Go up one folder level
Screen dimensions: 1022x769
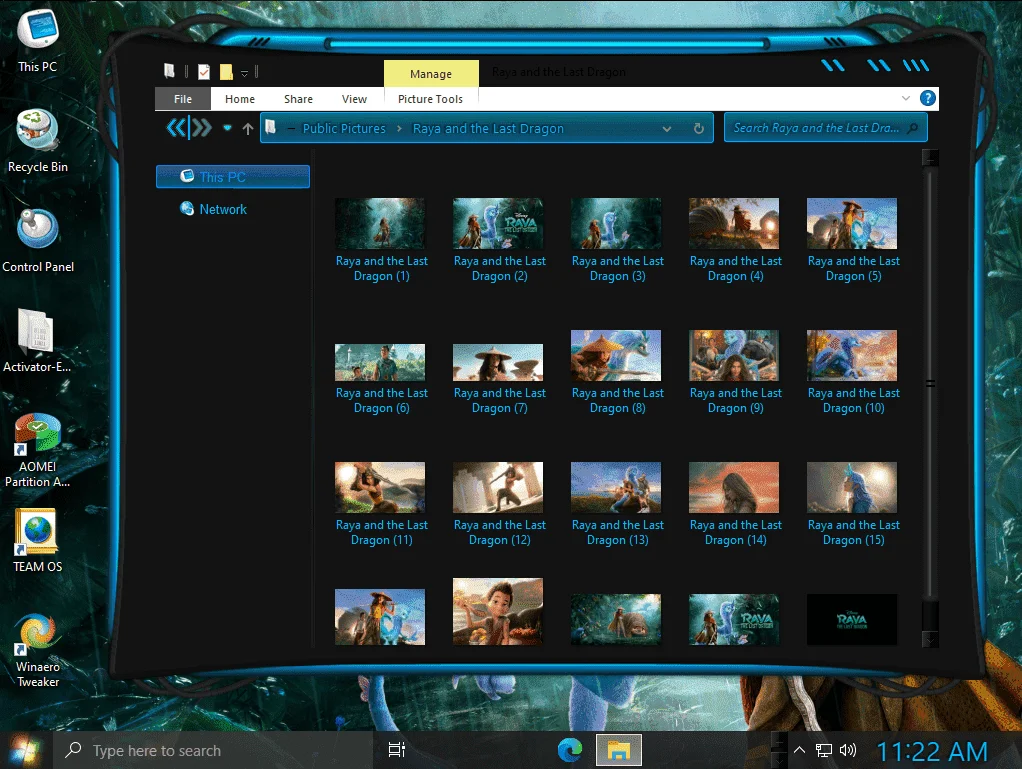click(x=248, y=129)
